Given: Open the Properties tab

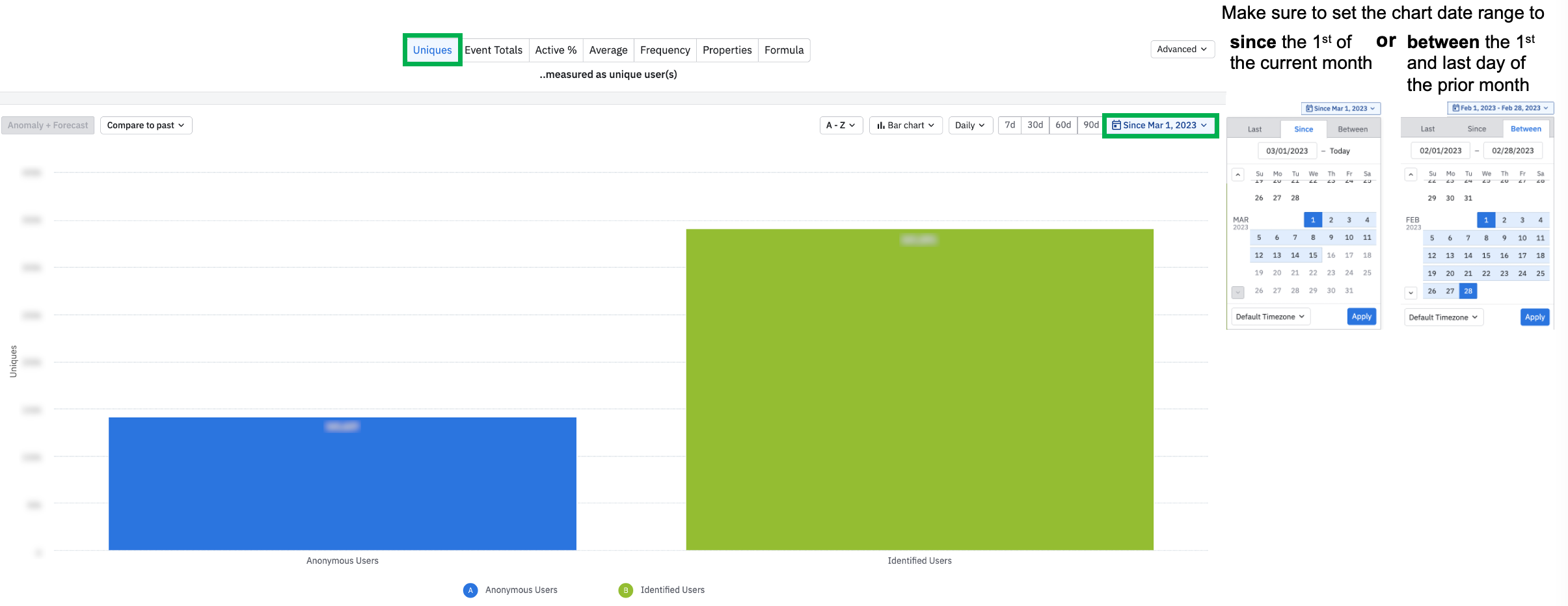Looking at the screenshot, I should pyautogui.click(x=727, y=50).
